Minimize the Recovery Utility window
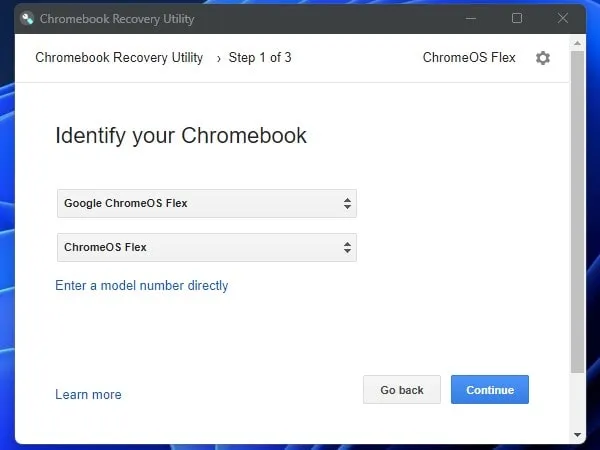600x450 pixels. coord(471,18)
